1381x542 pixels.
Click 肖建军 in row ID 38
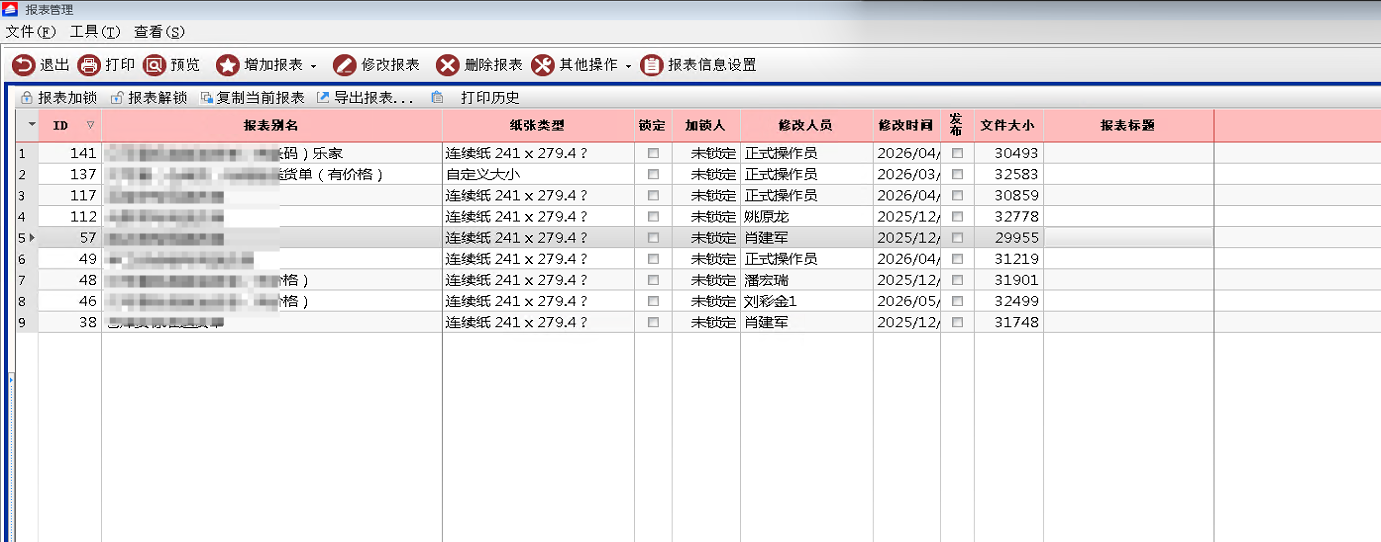pyautogui.click(x=806, y=322)
